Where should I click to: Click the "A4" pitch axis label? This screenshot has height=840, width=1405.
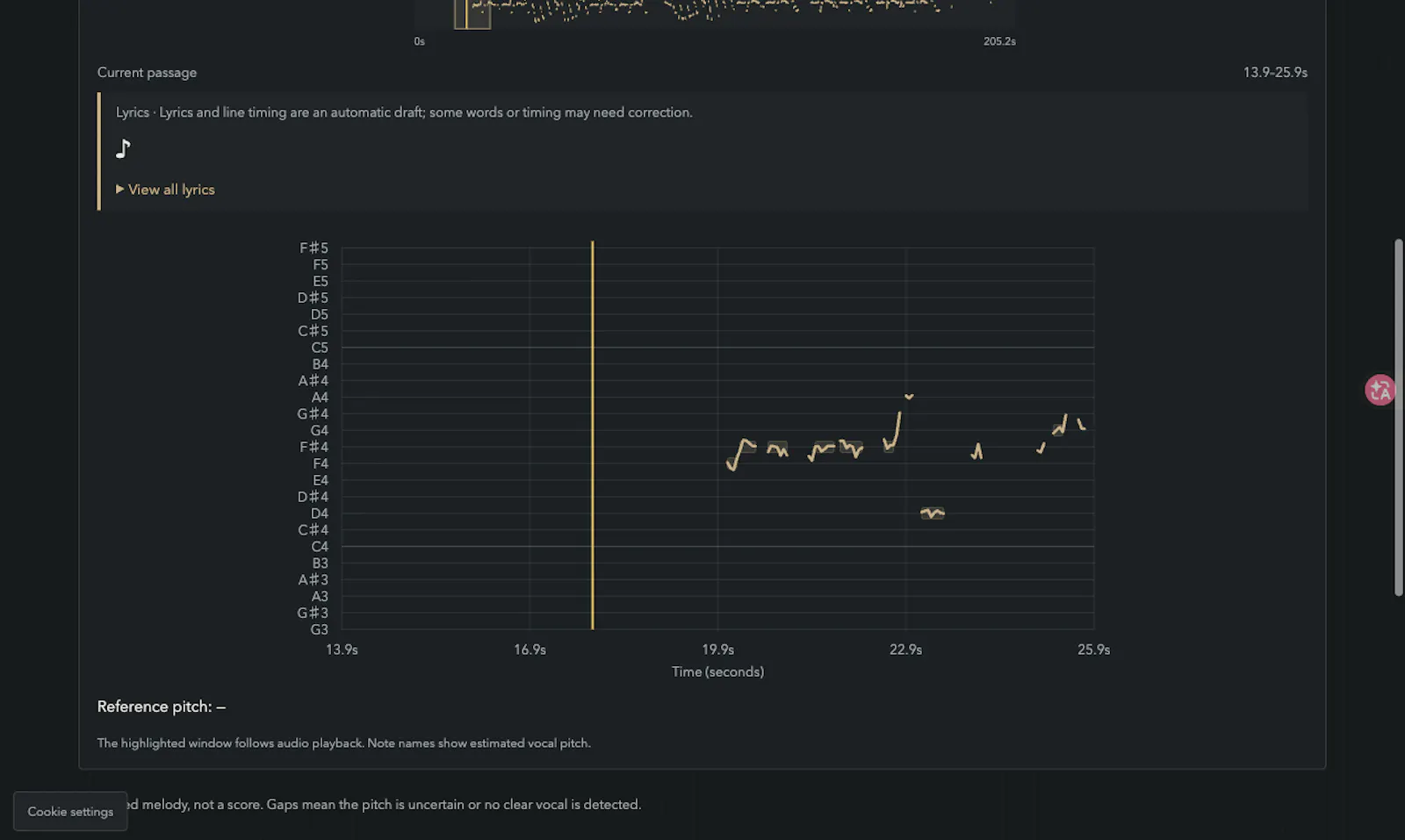tap(320, 398)
